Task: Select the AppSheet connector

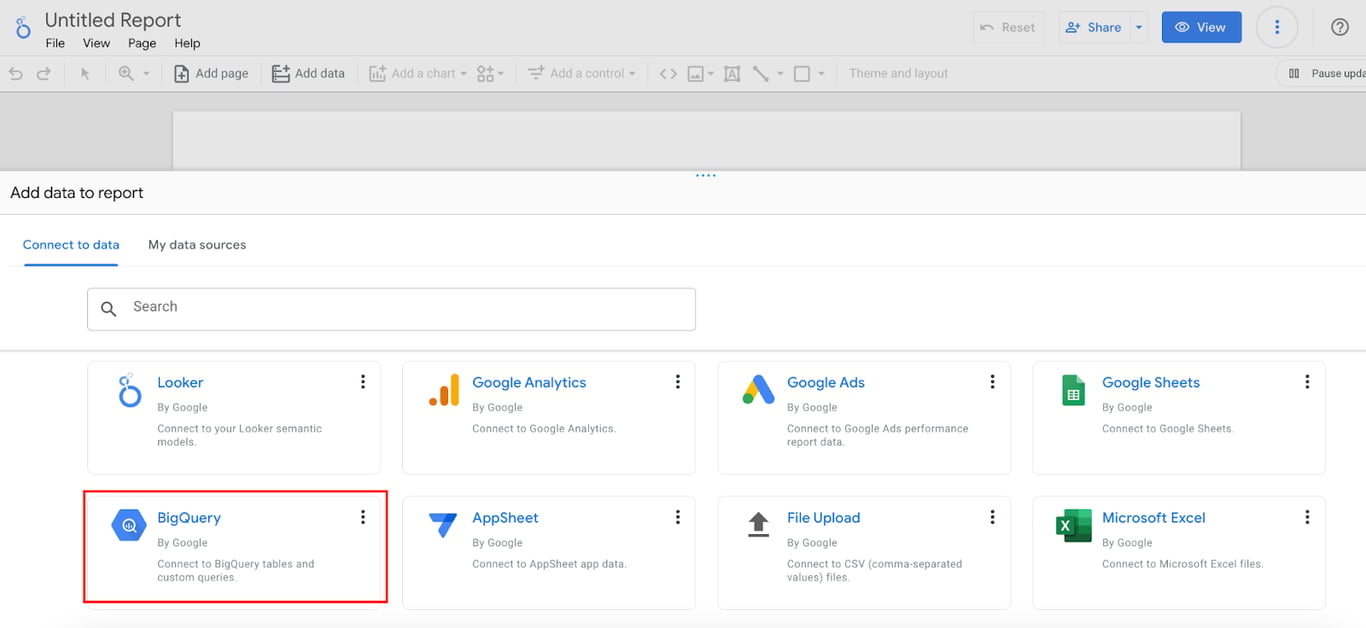Action: pos(549,552)
